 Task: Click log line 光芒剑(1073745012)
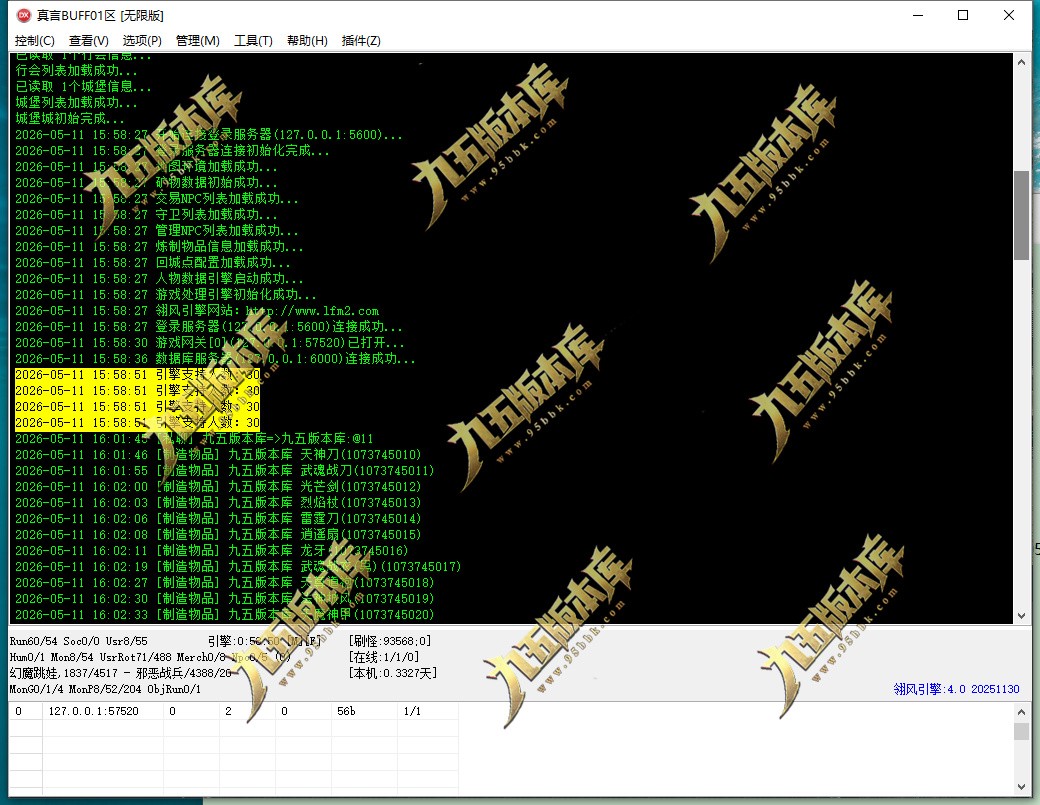tap(218, 487)
